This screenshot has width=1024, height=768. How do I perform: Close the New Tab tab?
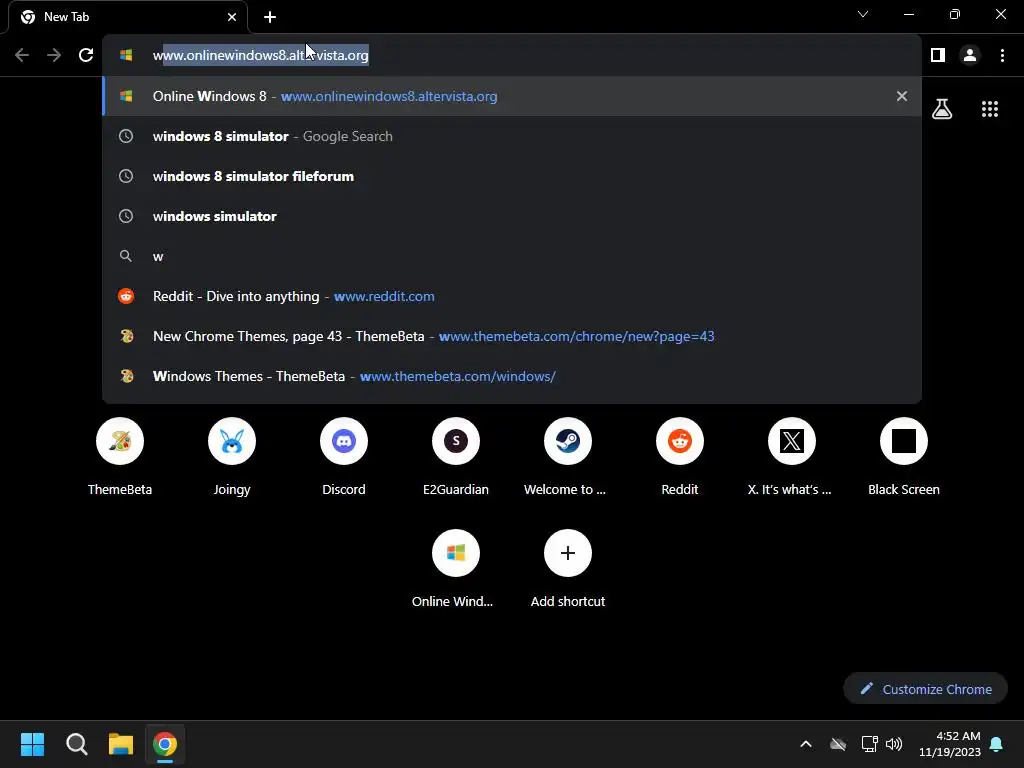pyautogui.click(x=232, y=17)
